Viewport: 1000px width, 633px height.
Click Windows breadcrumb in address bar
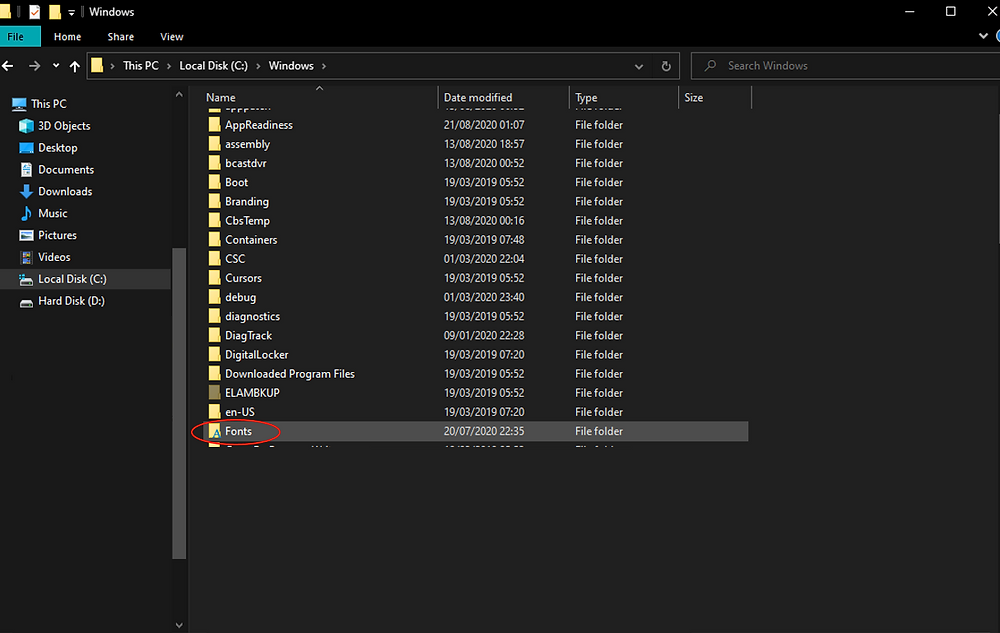pyautogui.click(x=291, y=66)
